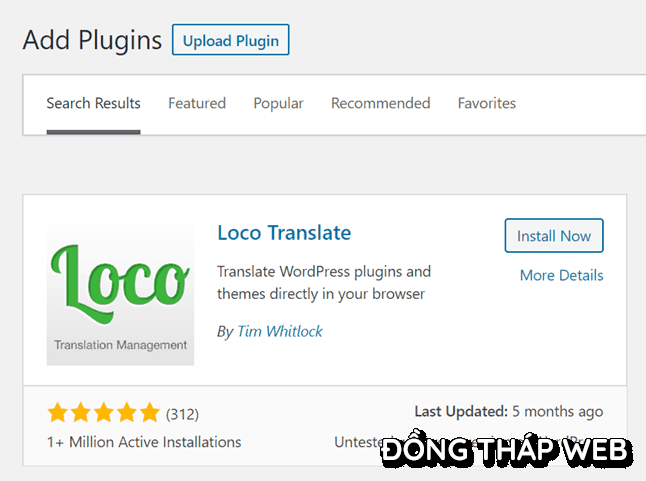Select the Recommended tab
Image resolution: width=646 pixels, height=481 pixels.
(x=380, y=103)
